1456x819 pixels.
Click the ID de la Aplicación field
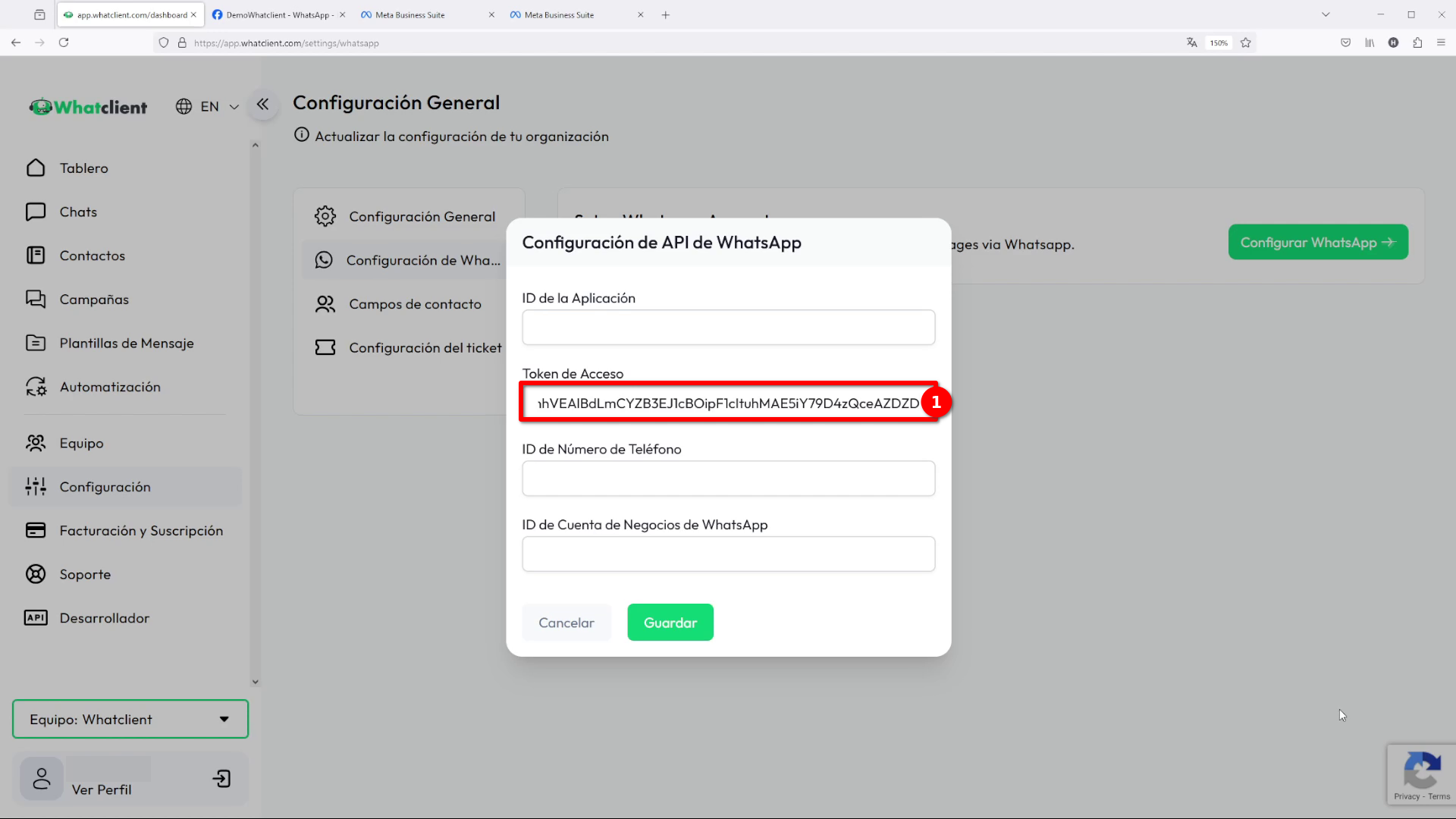pyautogui.click(x=728, y=327)
